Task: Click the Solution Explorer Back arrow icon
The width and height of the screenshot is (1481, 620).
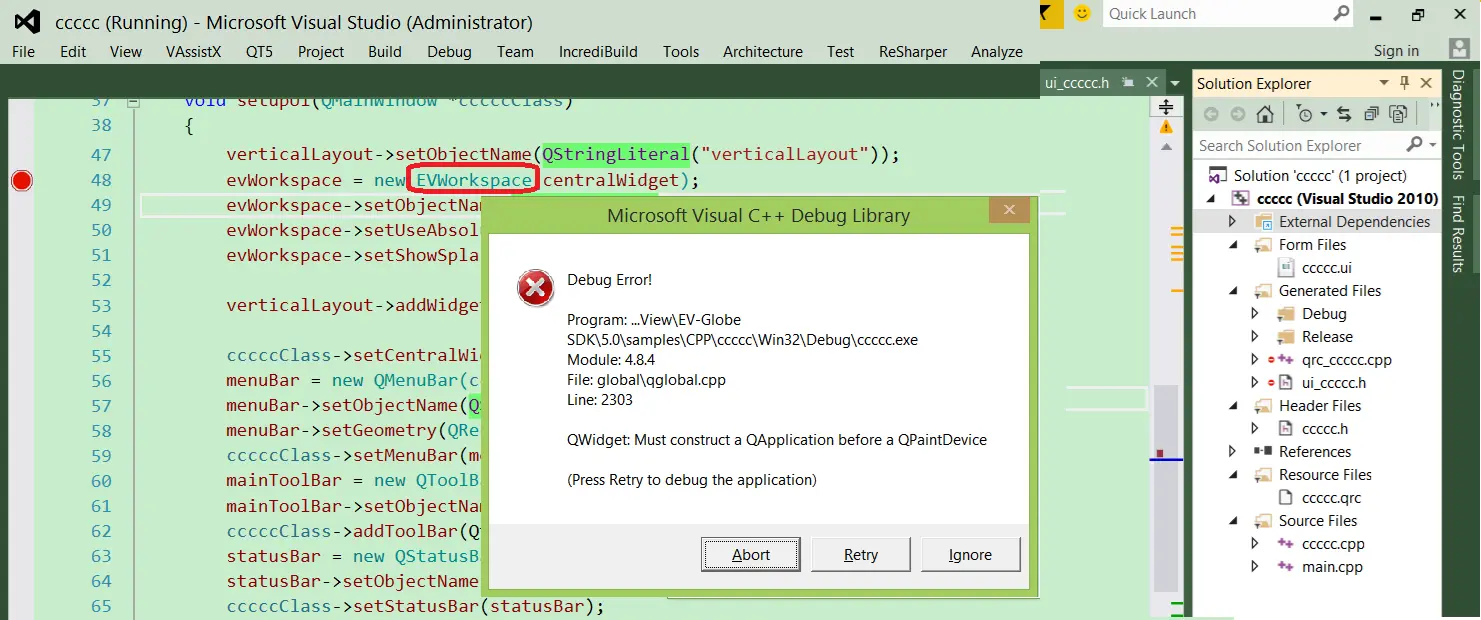Action: (1211, 114)
